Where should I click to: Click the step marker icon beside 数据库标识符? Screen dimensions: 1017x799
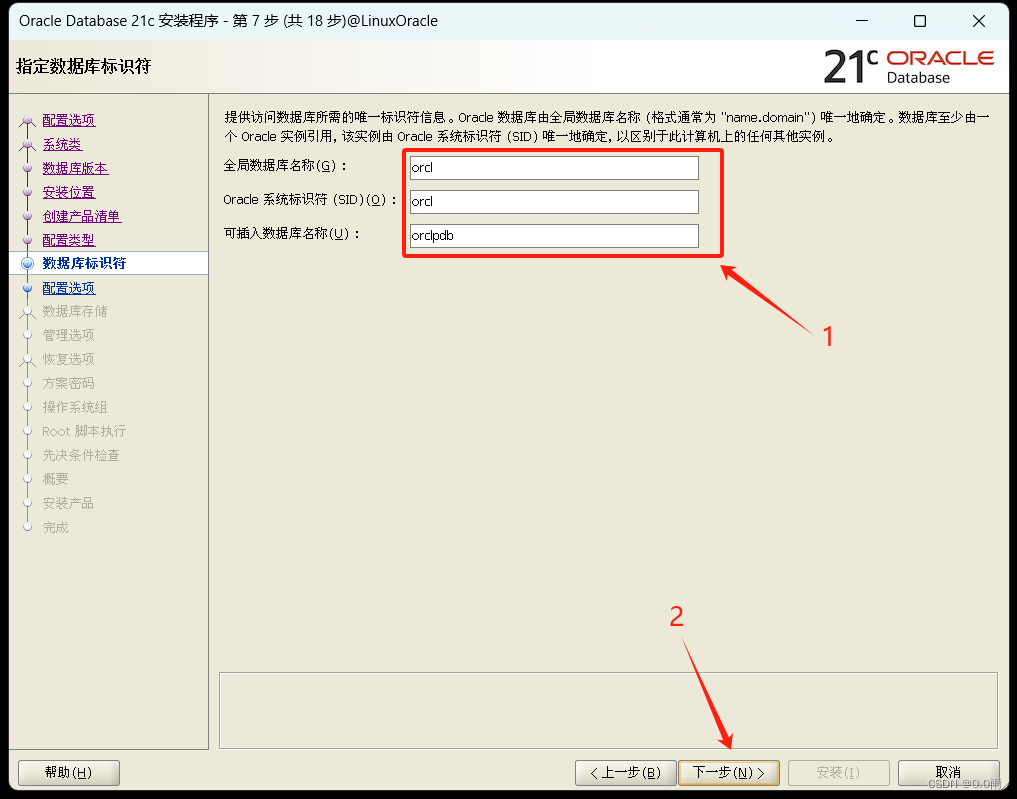[27, 262]
